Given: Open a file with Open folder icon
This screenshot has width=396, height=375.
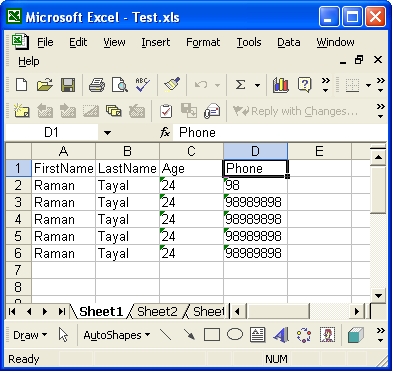Looking at the screenshot, I should tap(45, 85).
